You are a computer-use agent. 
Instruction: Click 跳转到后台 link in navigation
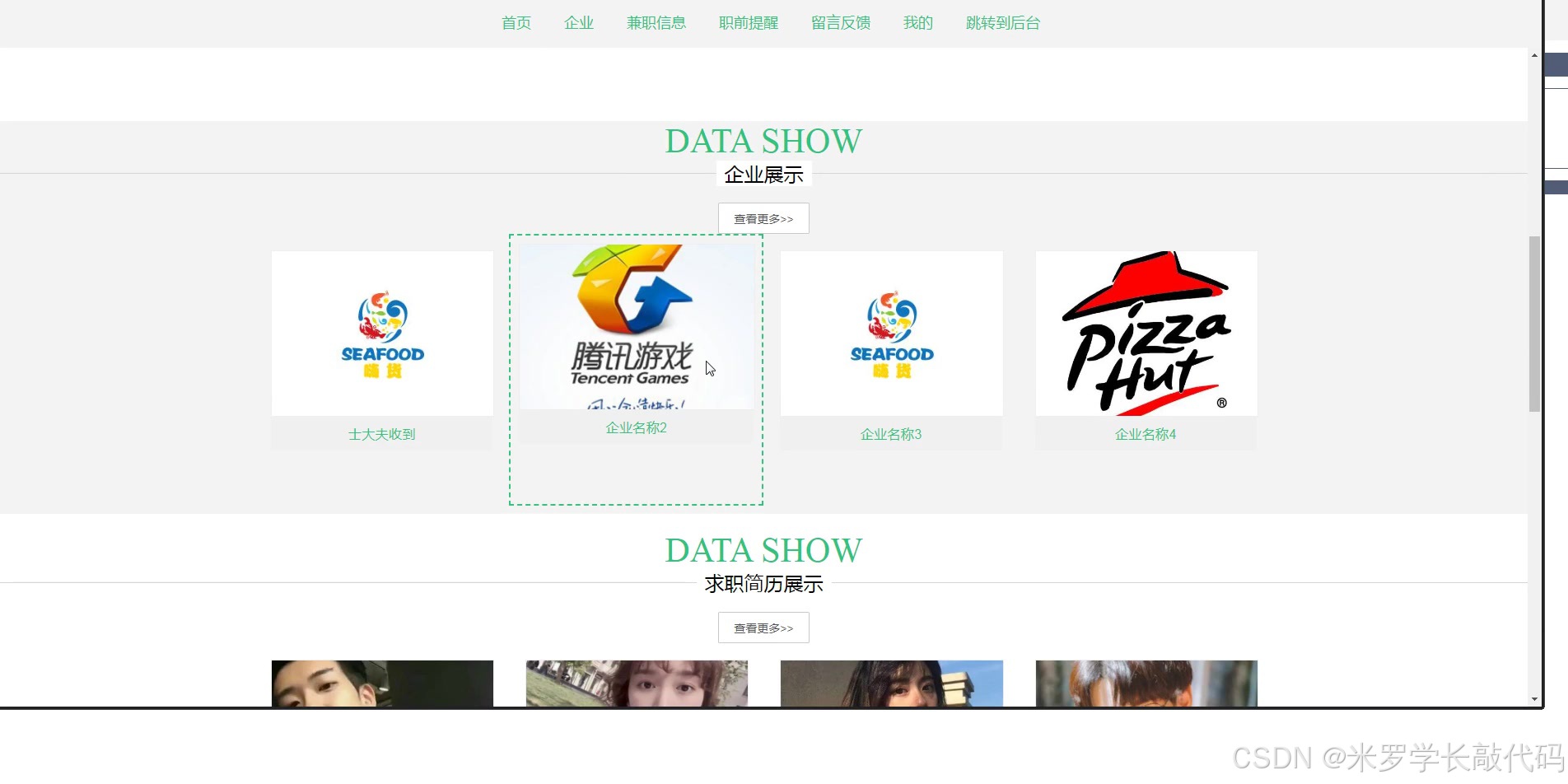[1003, 23]
